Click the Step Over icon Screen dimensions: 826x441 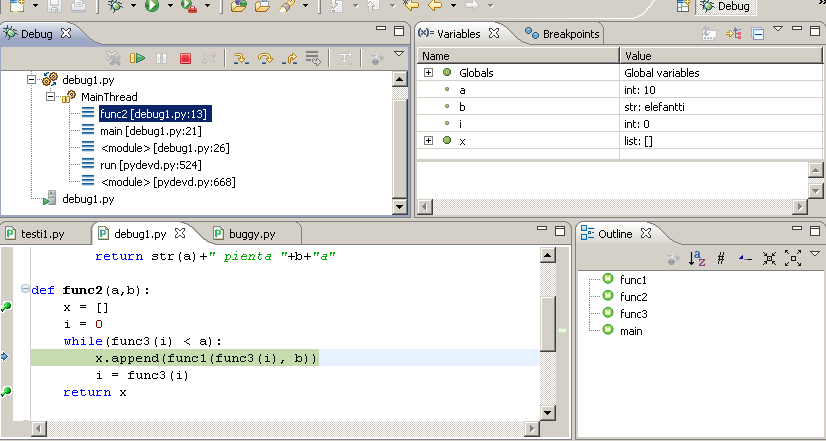(265, 59)
